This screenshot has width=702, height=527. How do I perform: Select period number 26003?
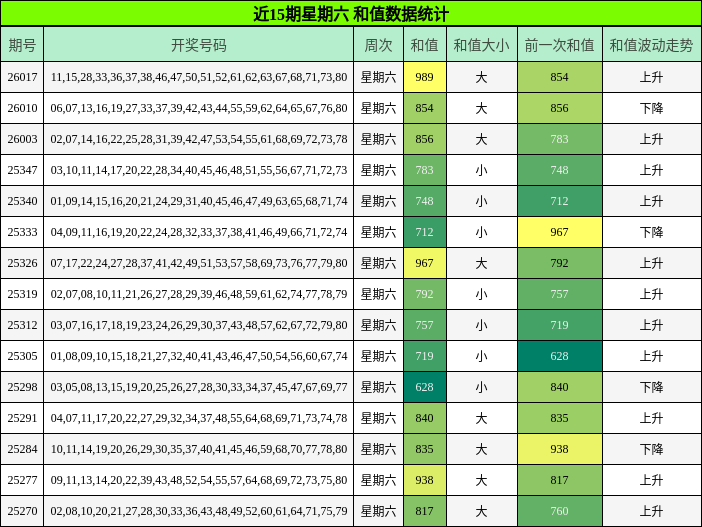tap(22, 139)
